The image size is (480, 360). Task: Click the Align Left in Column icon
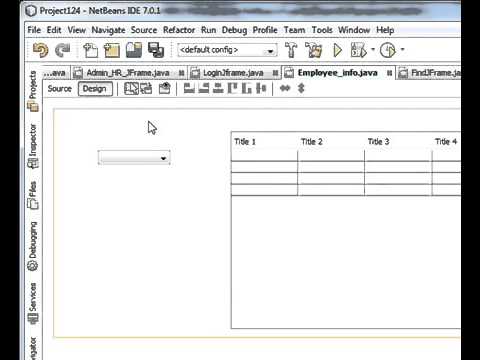pyautogui.click(x=189, y=88)
